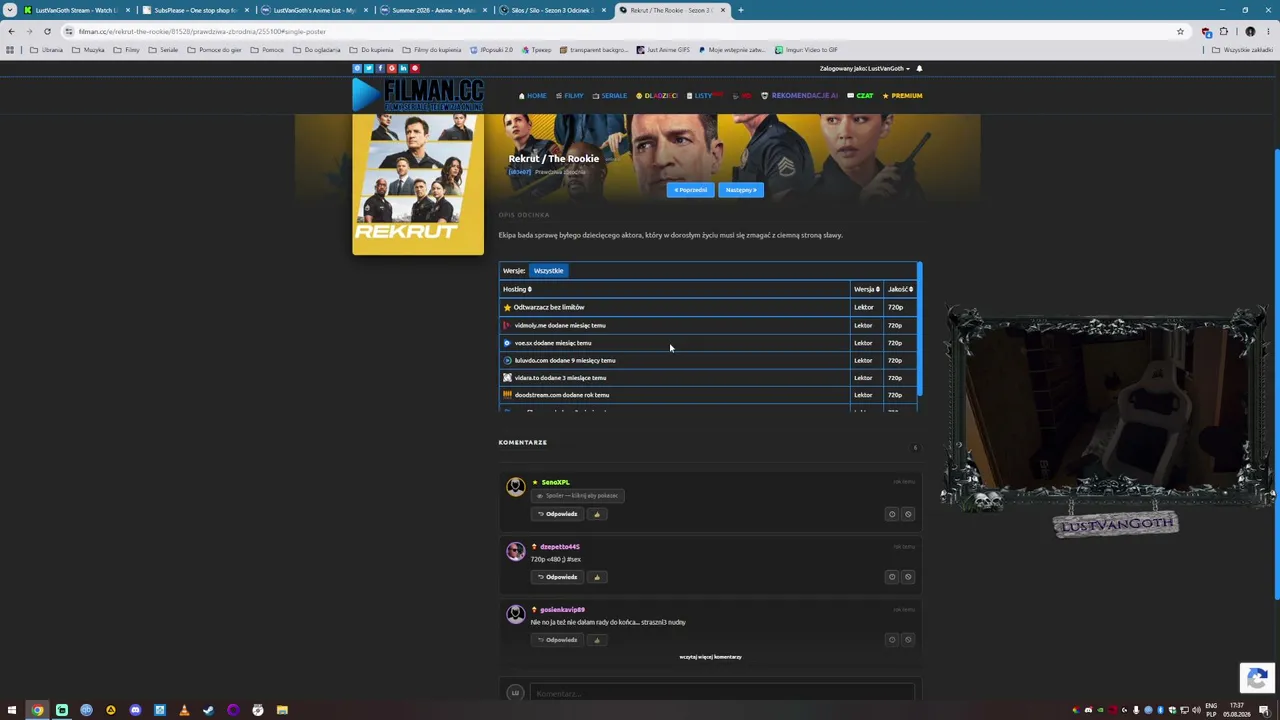
Task: Open LISTY in site navigation
Action: [704, 96]
